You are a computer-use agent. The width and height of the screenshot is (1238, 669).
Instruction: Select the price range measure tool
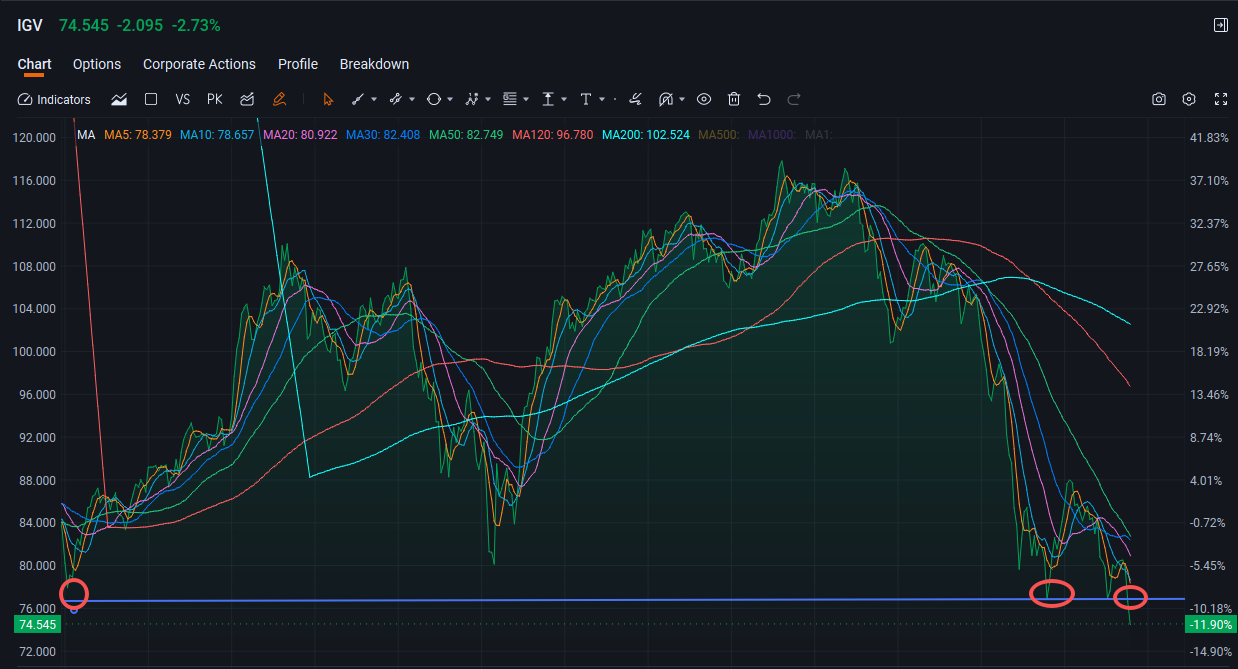tap(548, 99)
